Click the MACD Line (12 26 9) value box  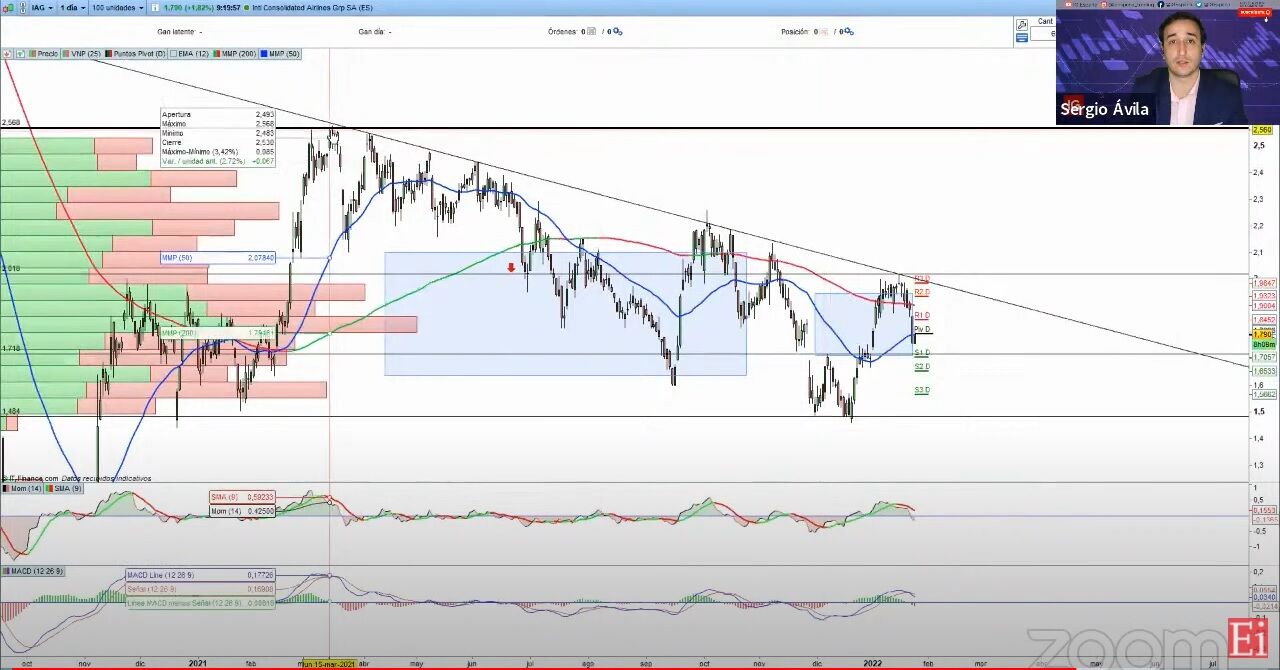(x=201, y=575)
